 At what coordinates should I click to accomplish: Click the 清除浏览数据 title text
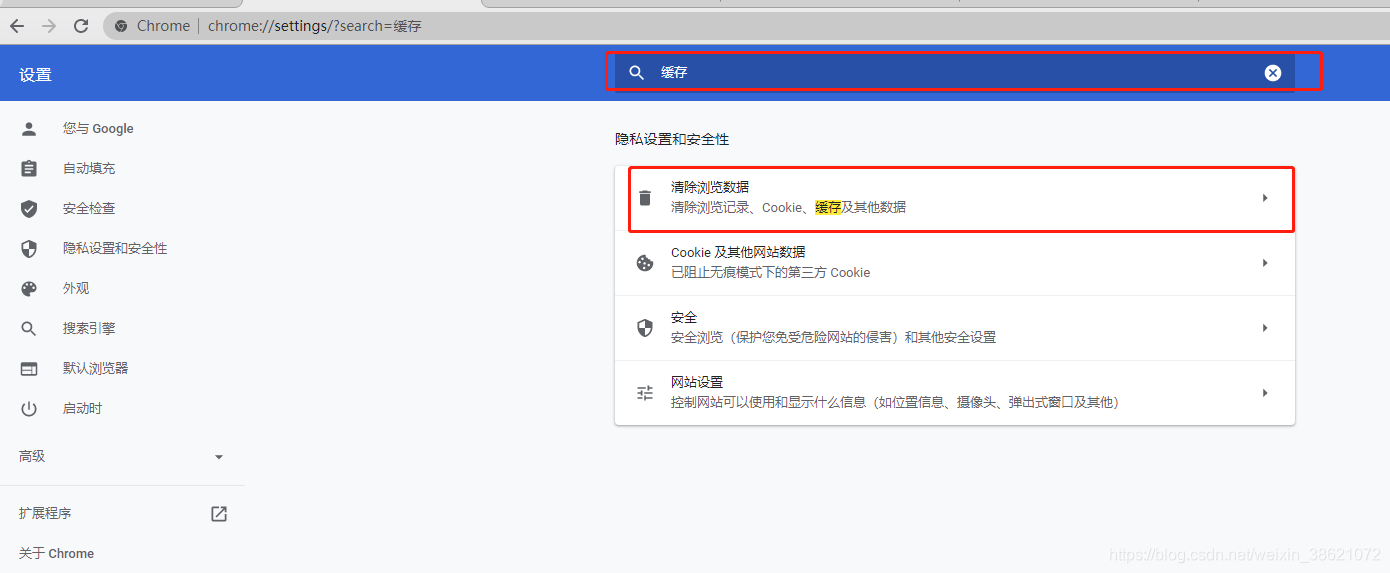point(710,187)
